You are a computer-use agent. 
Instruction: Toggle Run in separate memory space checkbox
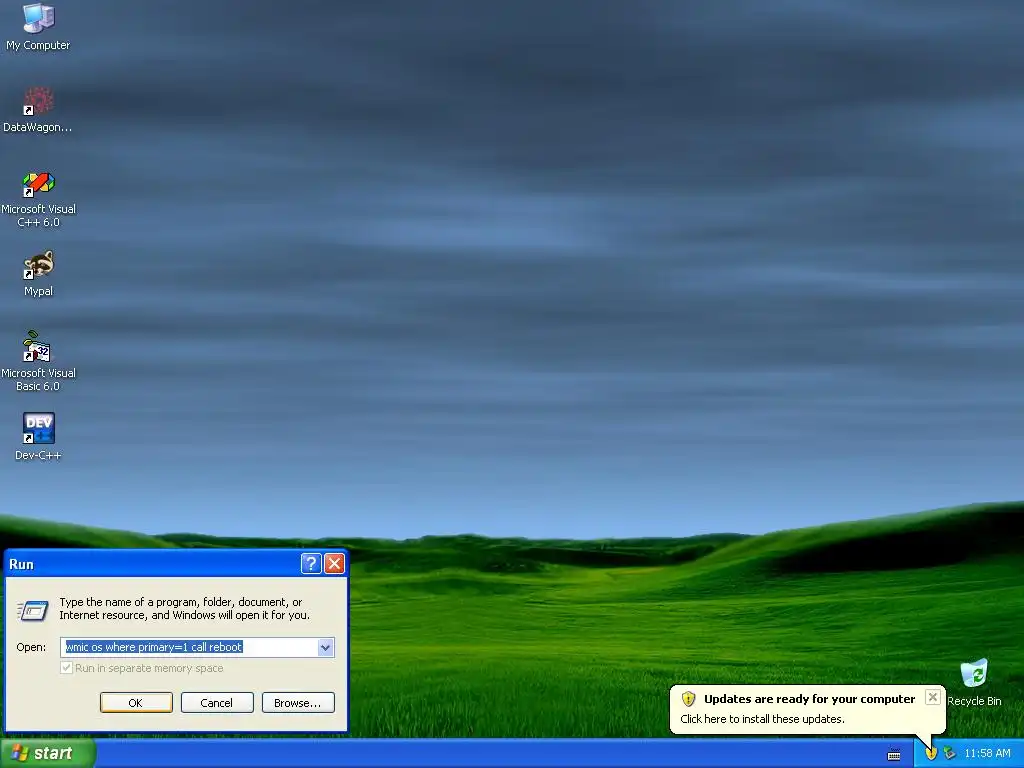tap(66, 668)
